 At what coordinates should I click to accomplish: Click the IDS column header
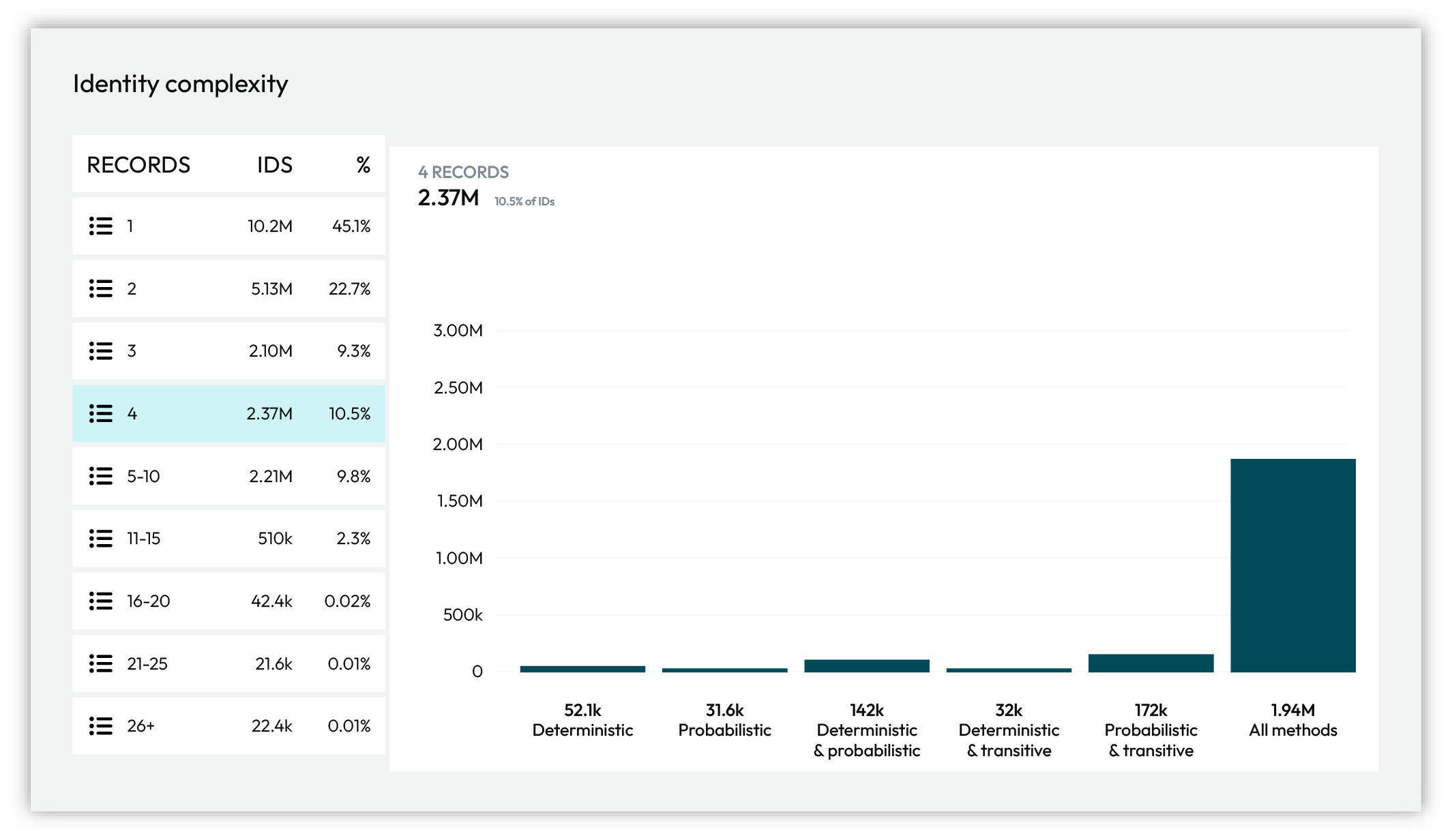(x=274, y=165)
